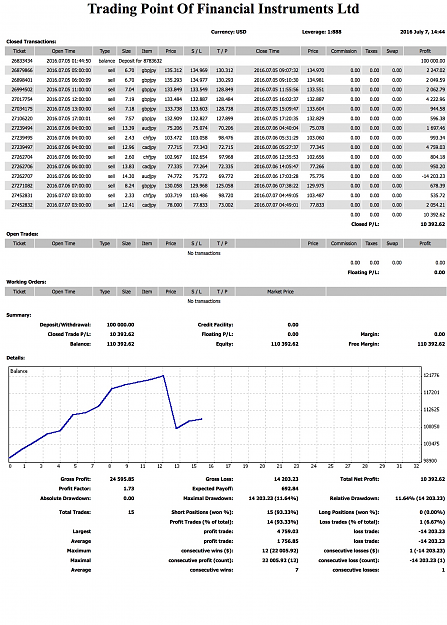Click 'Ticket' header in Working Orders table
The width and height of the screenshot is (447, 625).
click(x=20, y=292)
